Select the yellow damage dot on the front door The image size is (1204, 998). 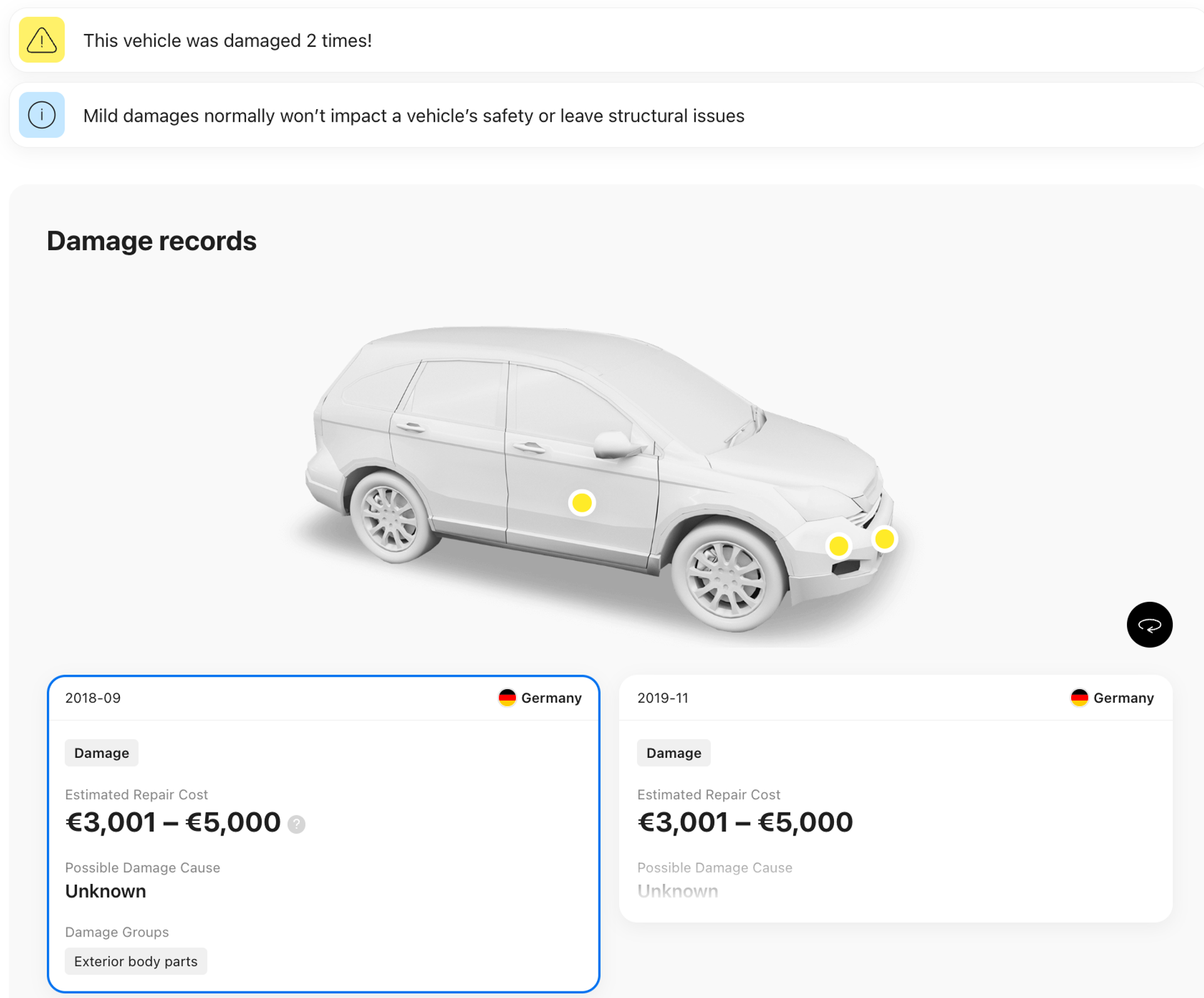click(x=582, y=503)
